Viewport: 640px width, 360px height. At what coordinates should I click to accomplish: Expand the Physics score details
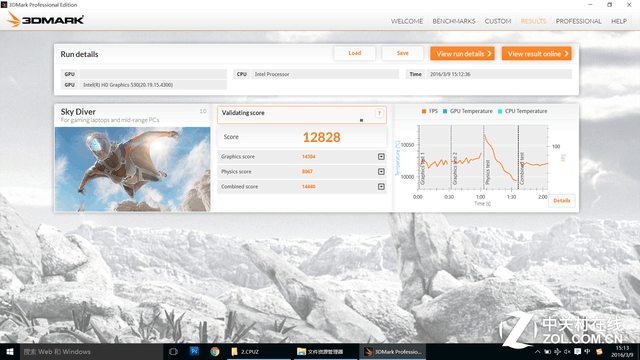(x=381, y=172)
